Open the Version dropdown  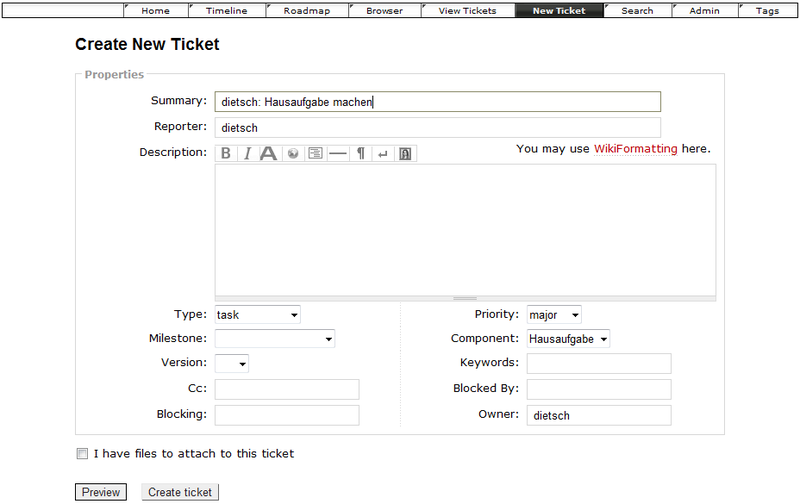pos(231,363)
